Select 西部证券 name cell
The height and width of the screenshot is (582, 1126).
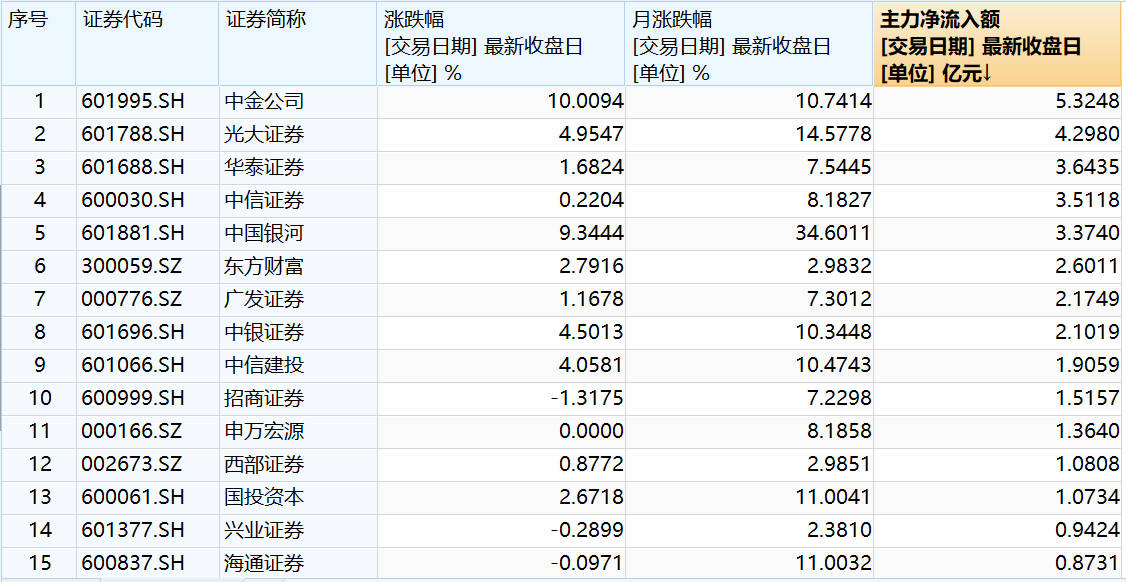click(x=298, y=465)
